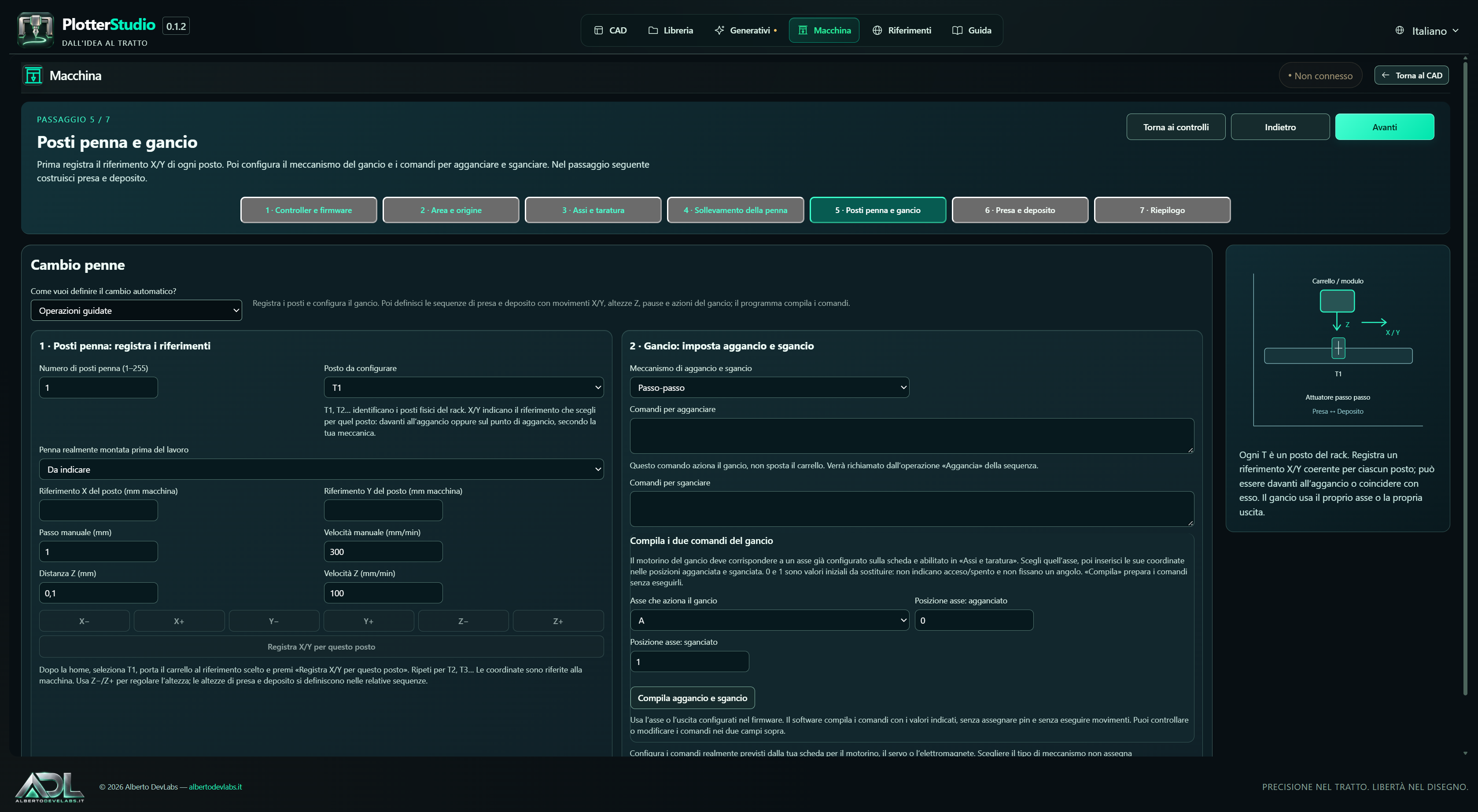Open the albertodevlabs.it link
This screenshot has width=1478, height=812.
(x=215, y=786)
